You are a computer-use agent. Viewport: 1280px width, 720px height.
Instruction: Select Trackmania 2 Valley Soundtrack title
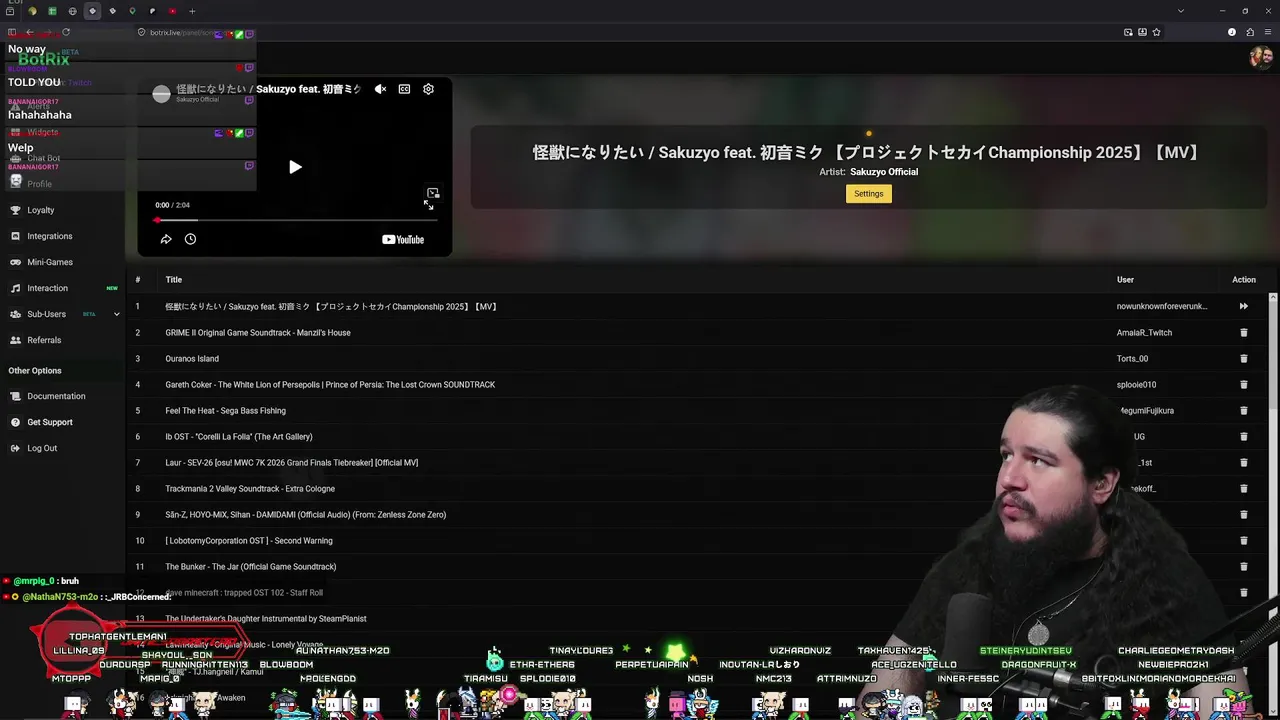tap(250, 488)
